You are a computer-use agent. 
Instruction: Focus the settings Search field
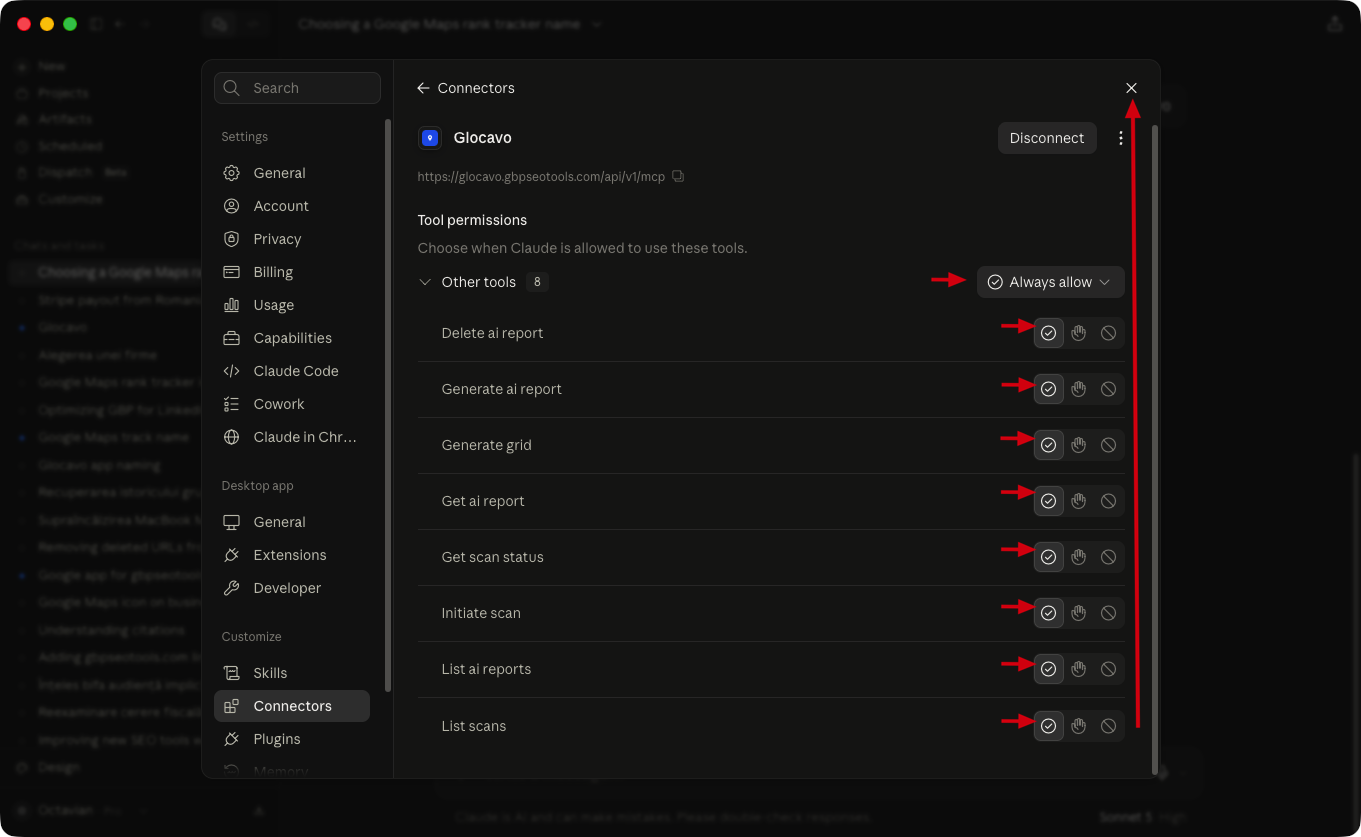(297, 88)
